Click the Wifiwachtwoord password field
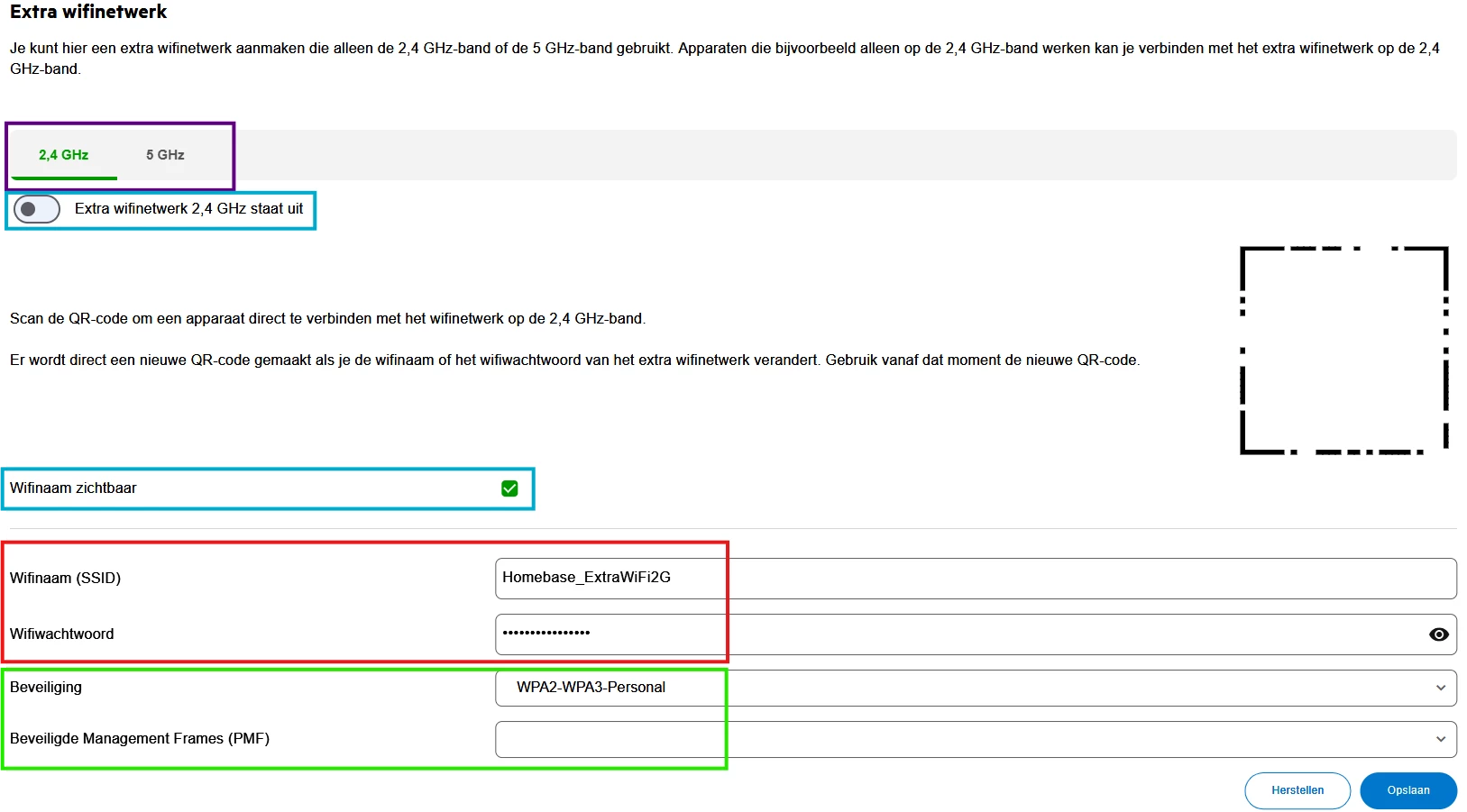 tap(976, 634)
